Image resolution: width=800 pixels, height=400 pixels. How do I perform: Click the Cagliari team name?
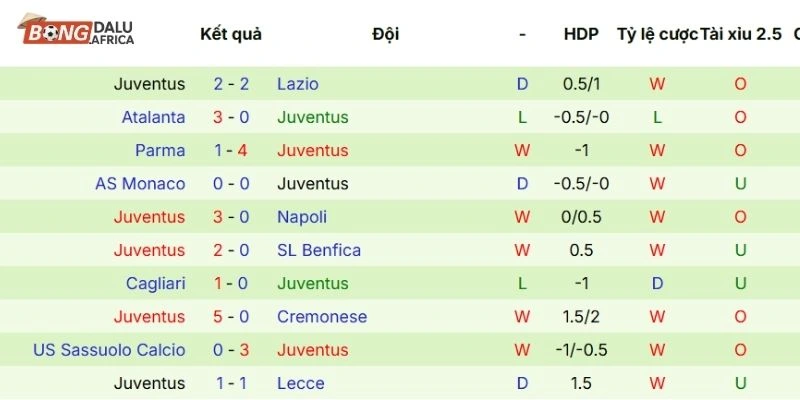155,284
